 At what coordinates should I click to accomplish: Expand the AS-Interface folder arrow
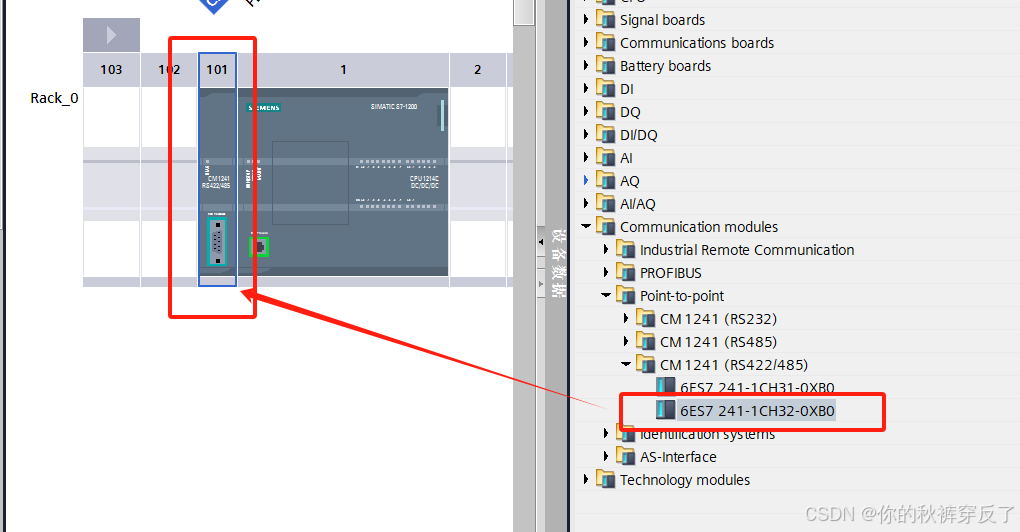coord(606,456)
